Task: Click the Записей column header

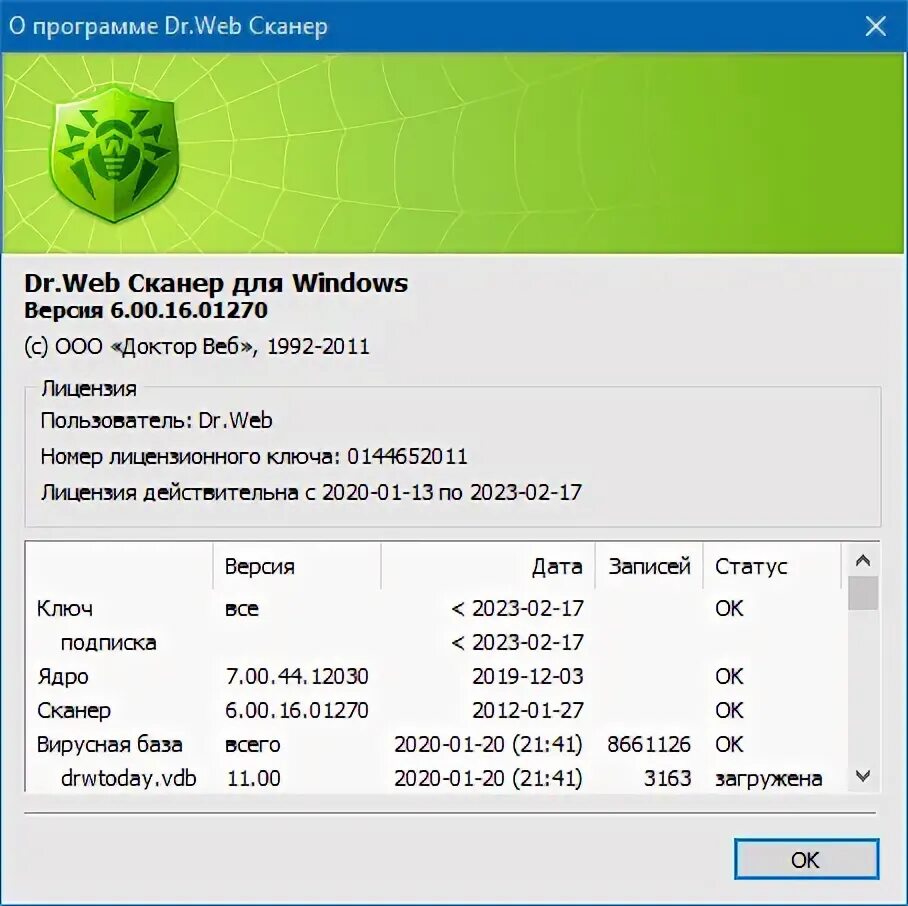Action: (651, 566)
